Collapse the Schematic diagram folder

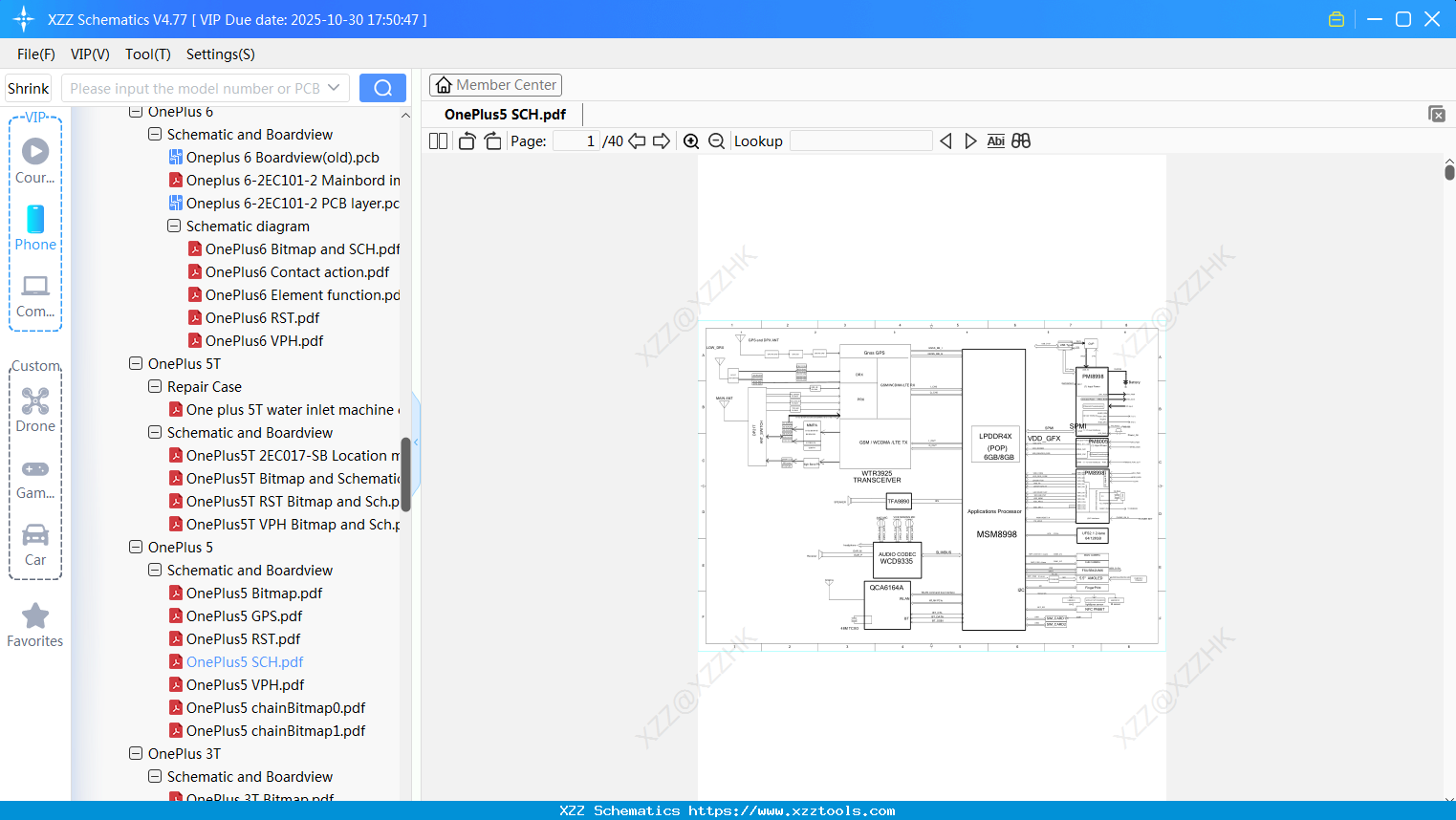[174, 226]
